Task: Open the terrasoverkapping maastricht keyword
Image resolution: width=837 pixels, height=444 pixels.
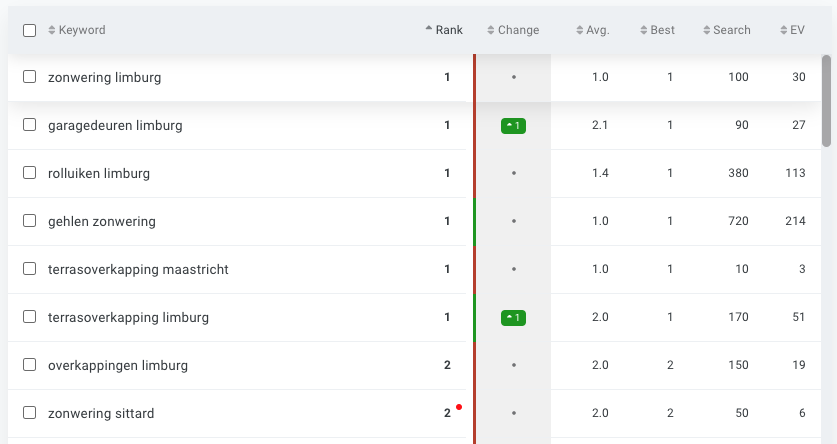Action: click(138, 270)
